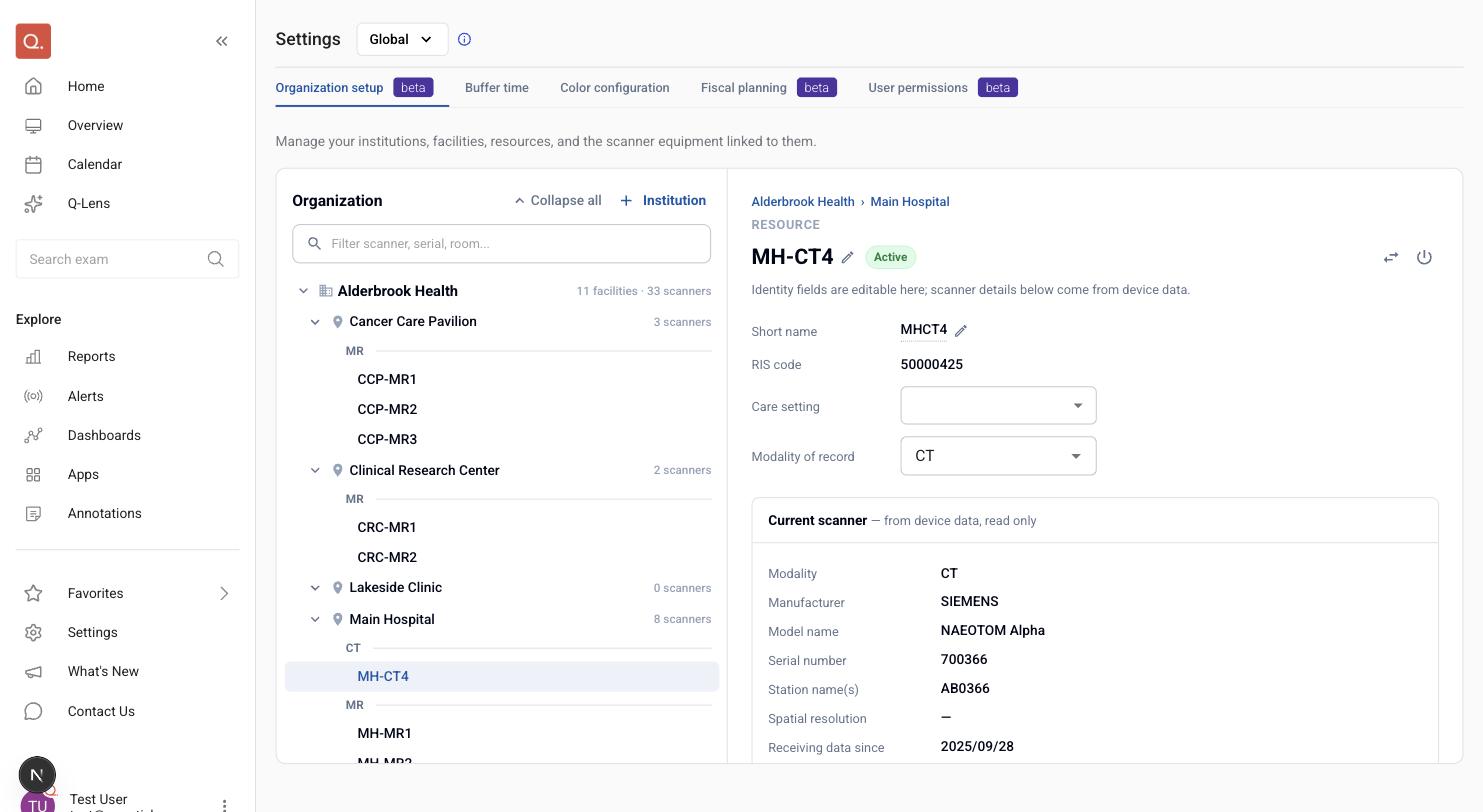
Task: Click the magnifier icon in Search exam
Action: point(216,259)
